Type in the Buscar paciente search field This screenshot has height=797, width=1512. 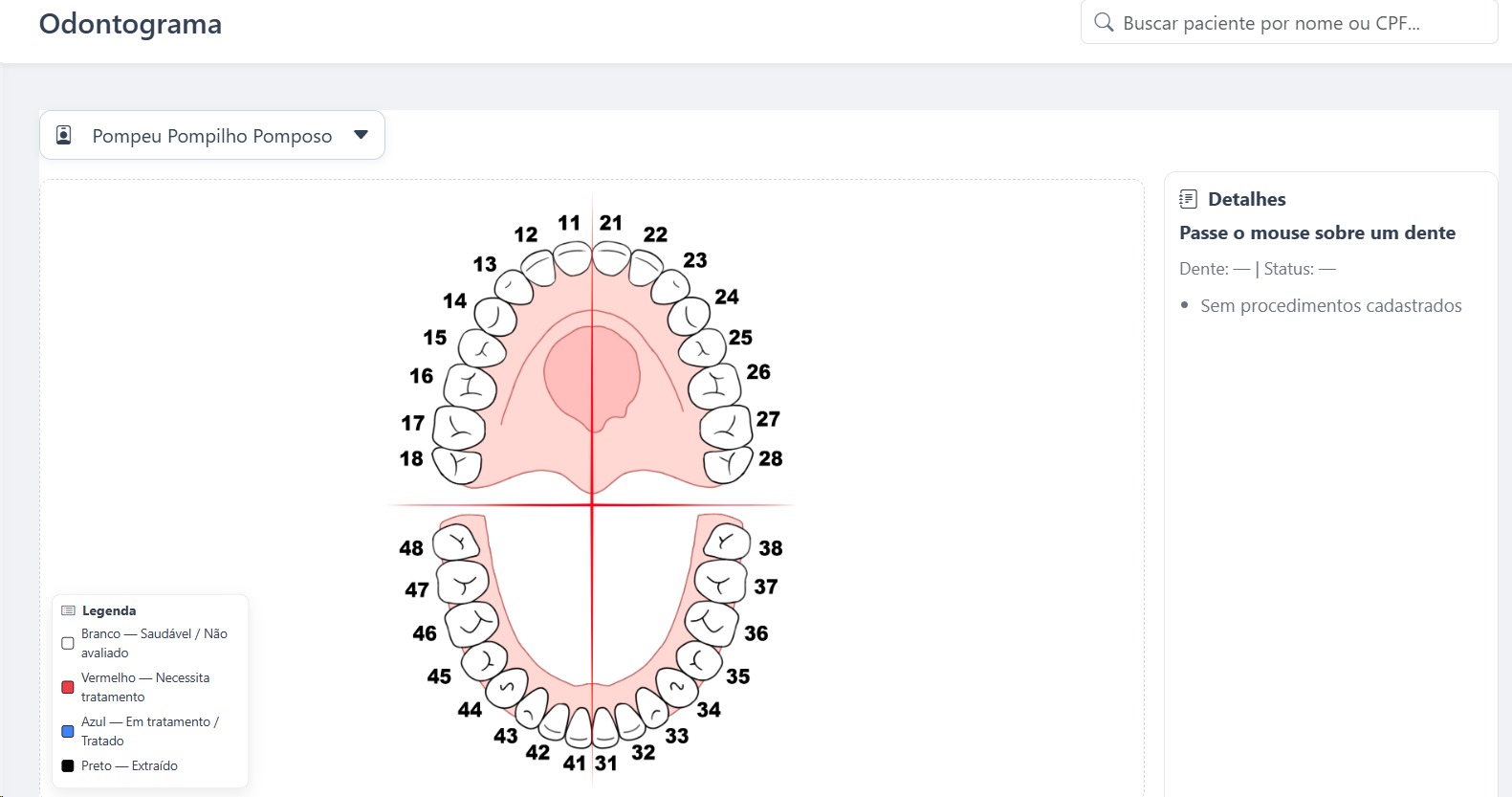click(x=1301, y=23)
